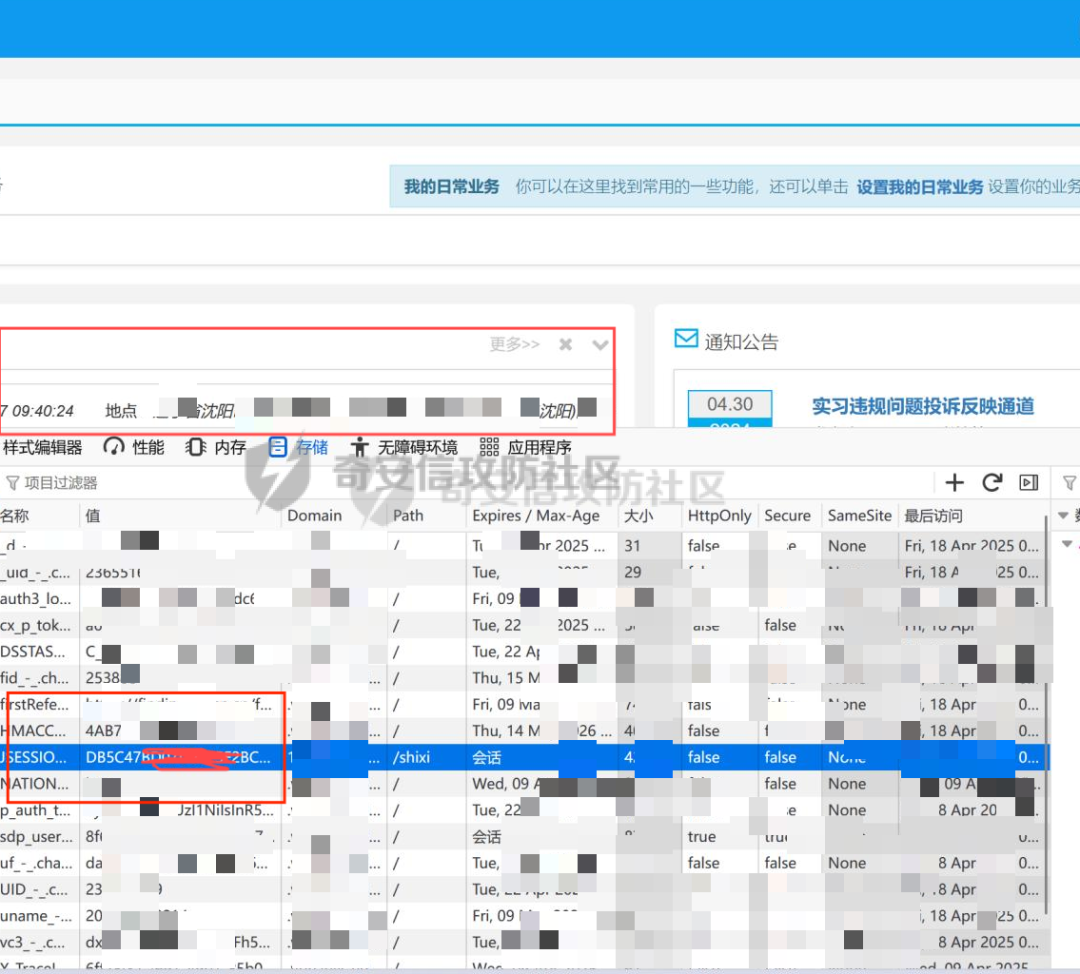Expand the right pane disclosure triangle
This screenshot has height=974, width=1080.
pos(1067,543)
